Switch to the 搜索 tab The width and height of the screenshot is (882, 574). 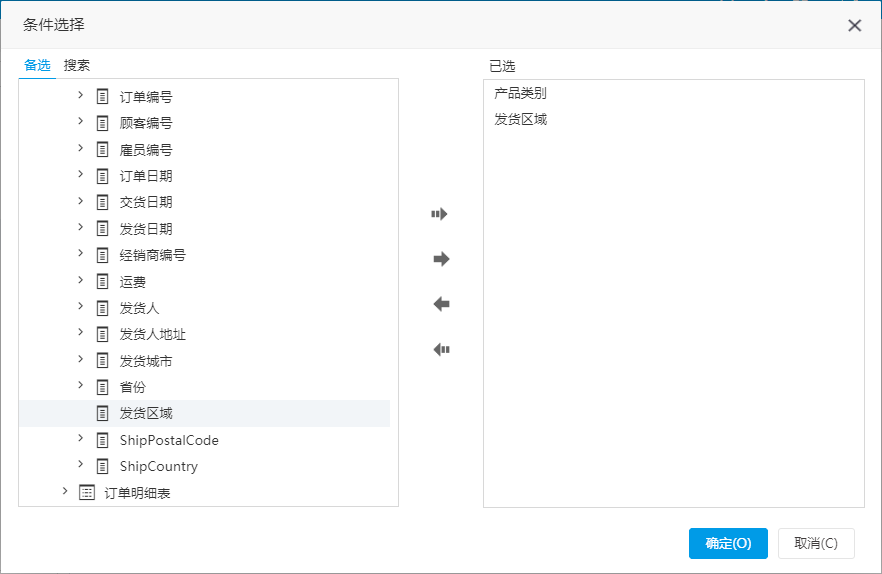(76, 65)
